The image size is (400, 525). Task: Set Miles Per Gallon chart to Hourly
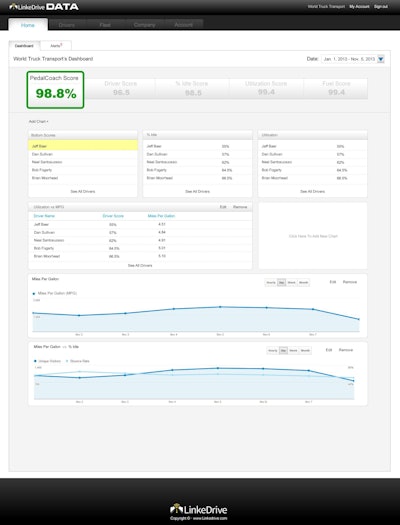pyautogui.click(x=271, y=283)
